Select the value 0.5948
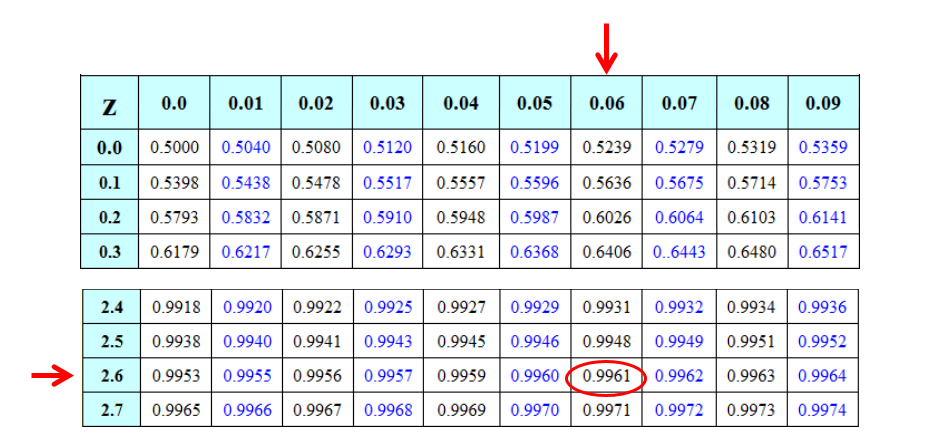The height and width of the screenshot is (442, 926). [x=461, y=217]
